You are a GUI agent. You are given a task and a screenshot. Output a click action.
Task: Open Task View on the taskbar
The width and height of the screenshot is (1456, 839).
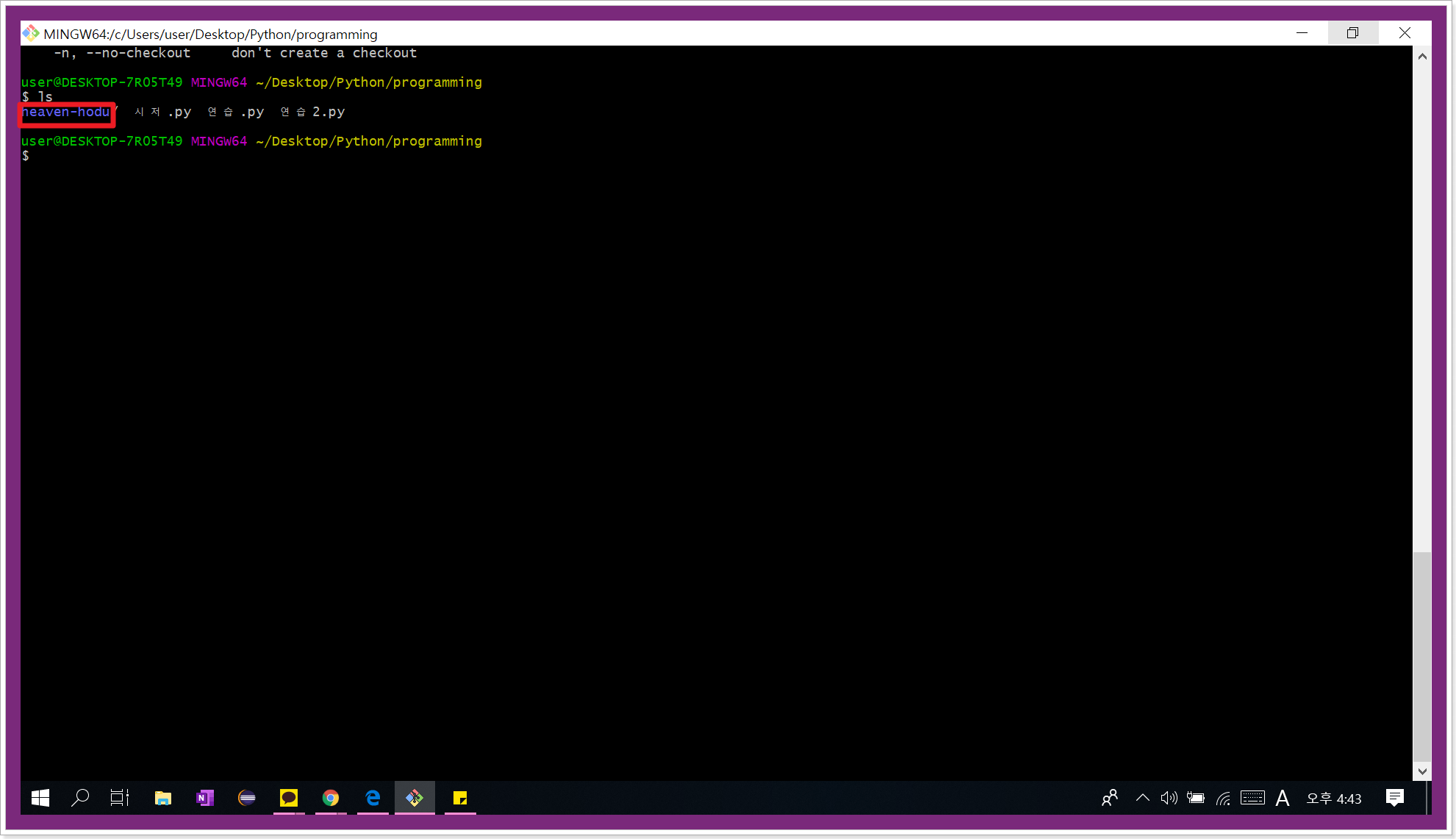[x=120, y=798]
